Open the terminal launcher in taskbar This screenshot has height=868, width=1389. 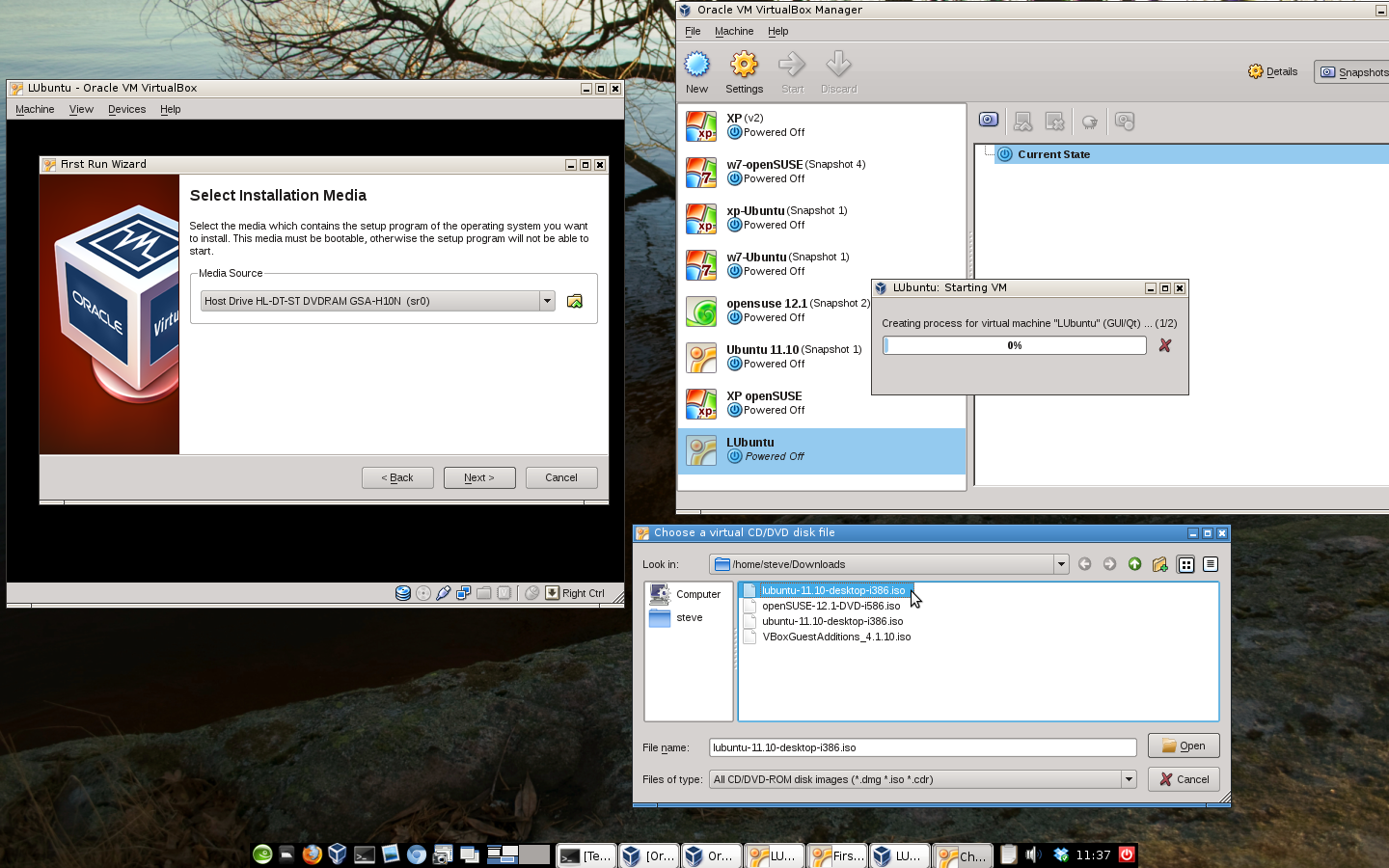tap(364, 854)
